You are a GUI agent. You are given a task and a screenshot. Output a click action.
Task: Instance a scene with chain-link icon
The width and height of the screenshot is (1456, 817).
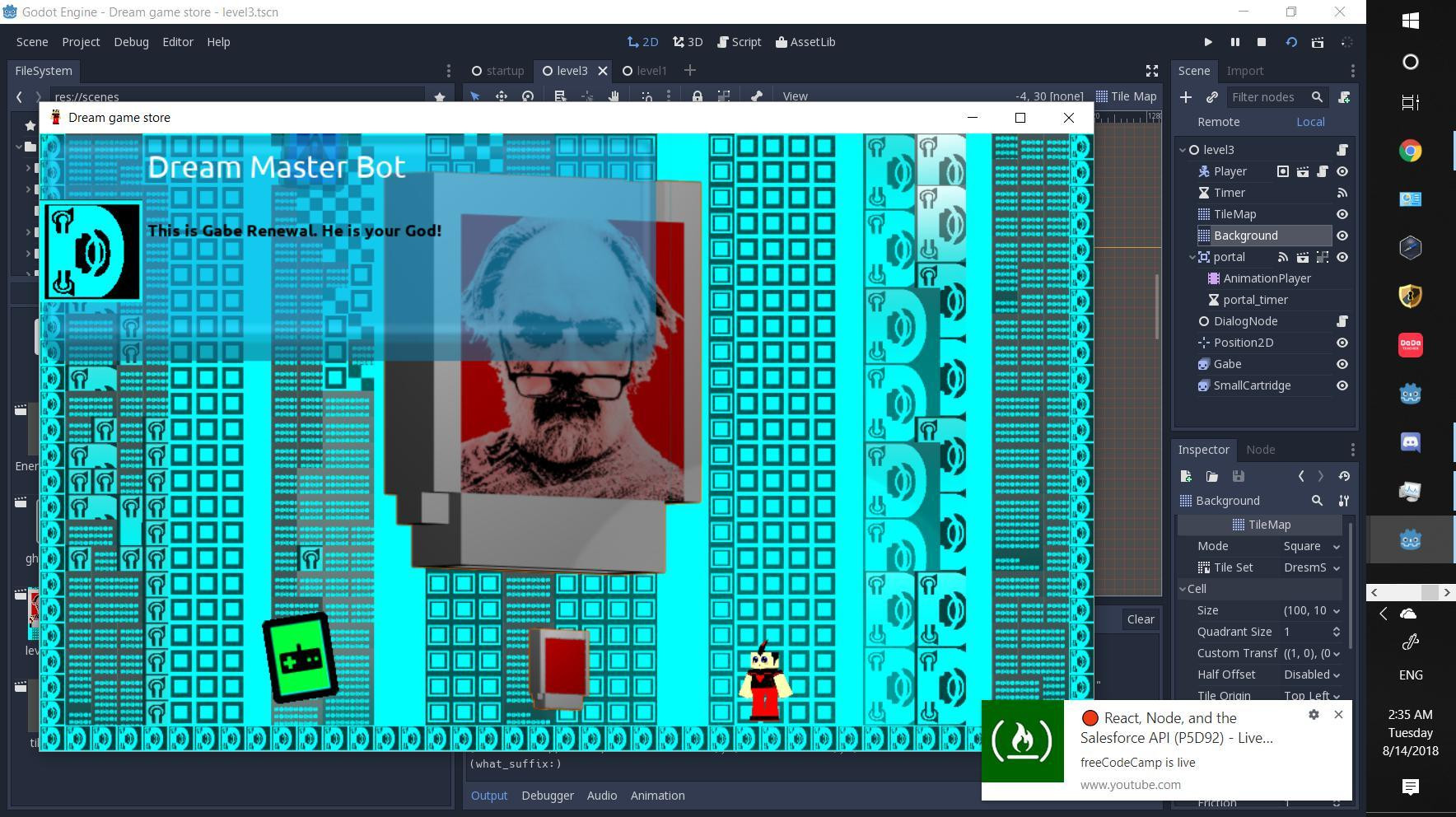tap(1212, 97)
